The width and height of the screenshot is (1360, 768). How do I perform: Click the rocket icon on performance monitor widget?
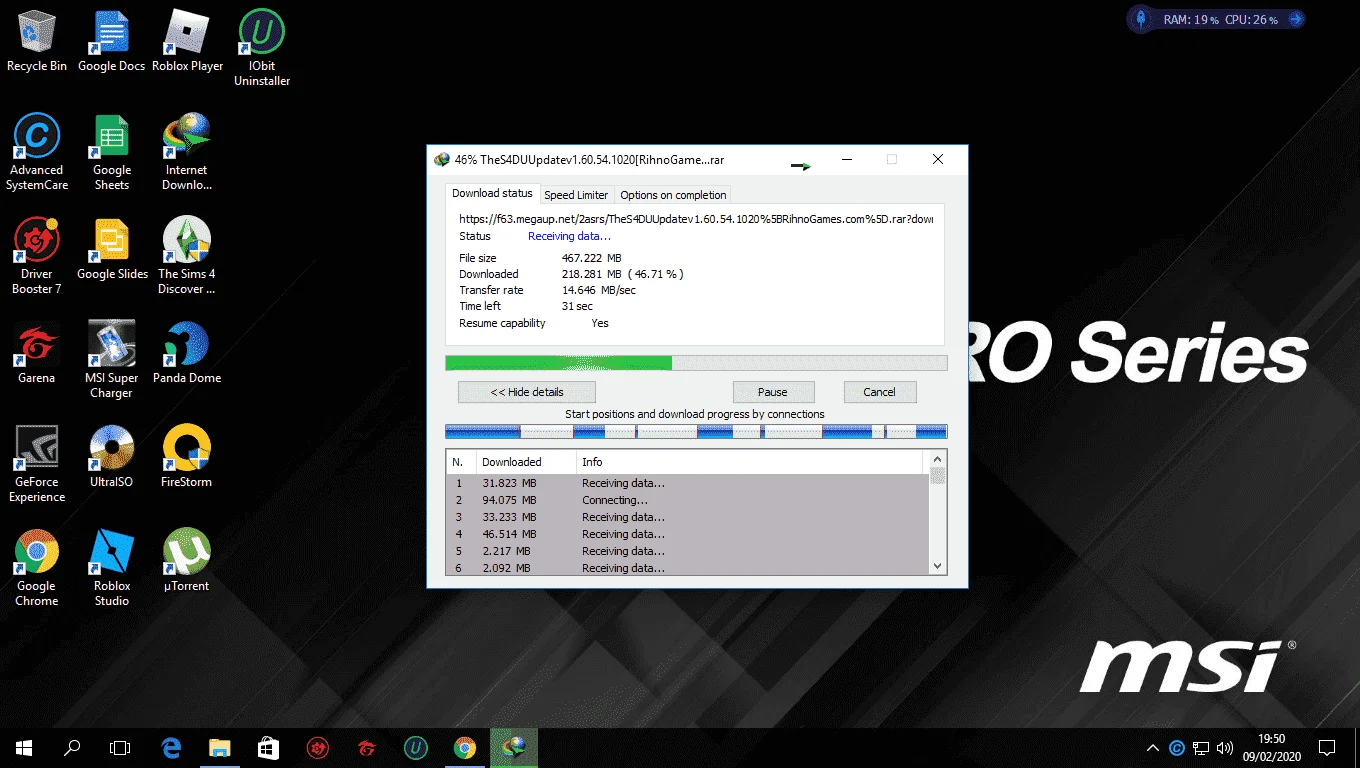point(1142,19)
